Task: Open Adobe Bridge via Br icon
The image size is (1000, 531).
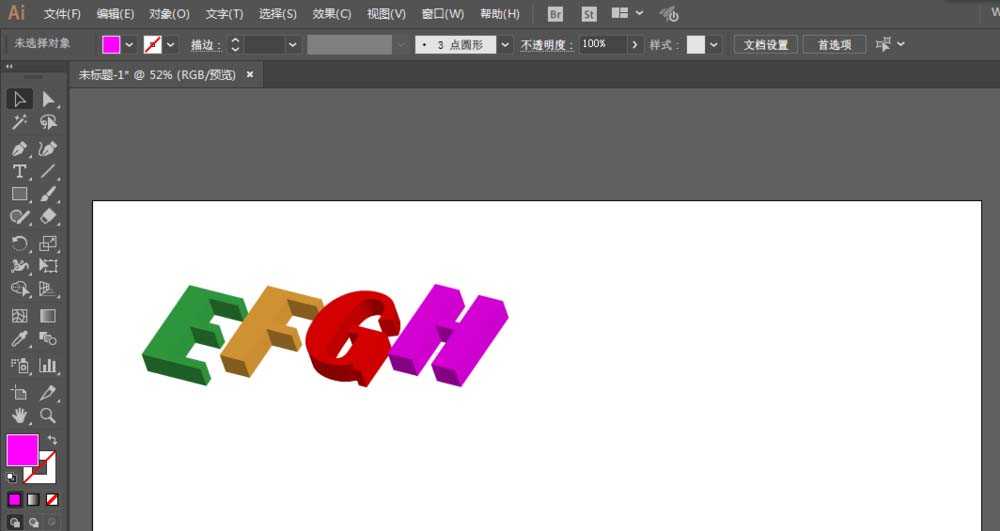Action: pos(556,14)
